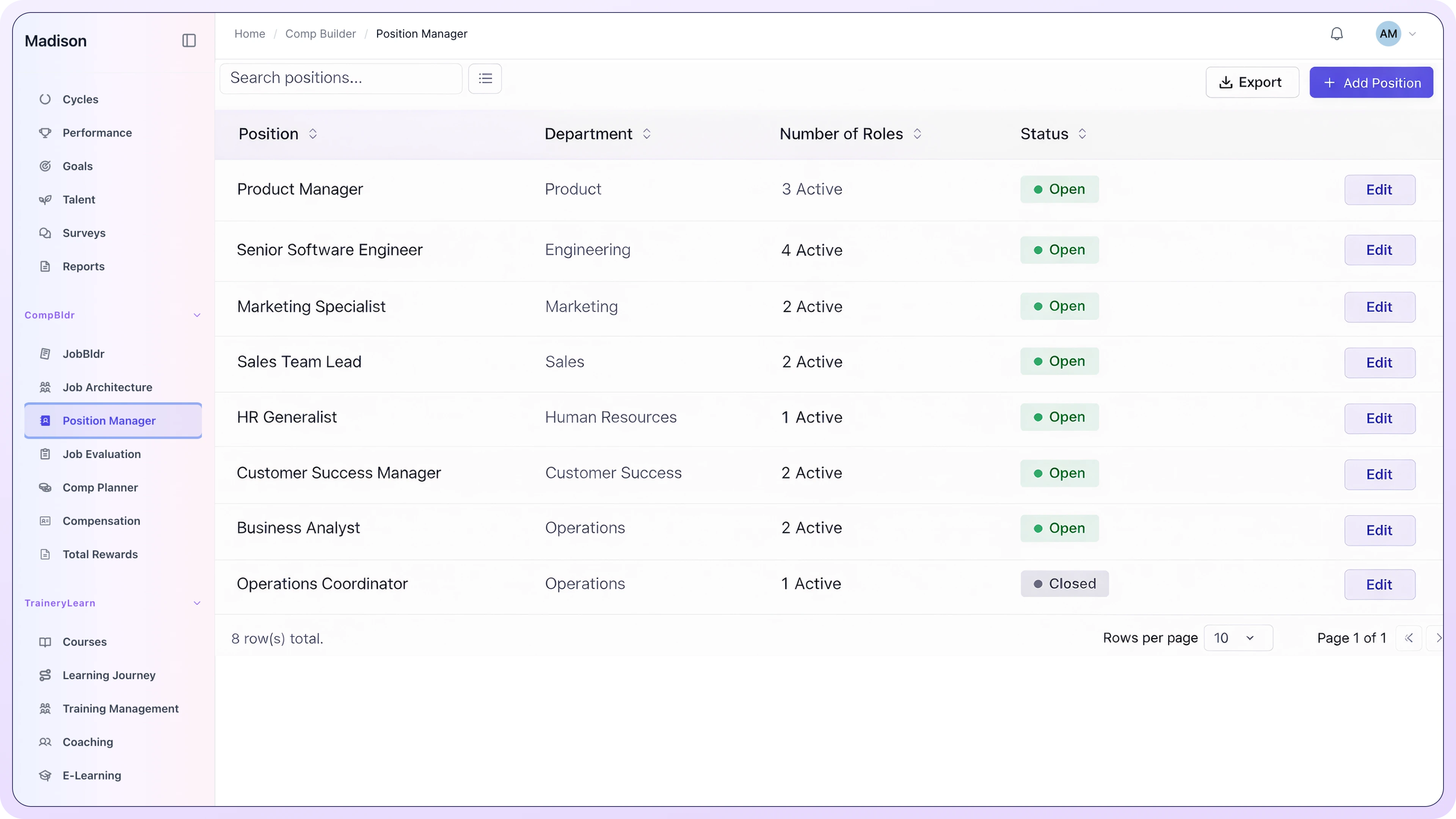Image resolution: width=1456 pixels, height=819 pixels.
Task: Focus the Search positions field
Action: coord(341,78)
